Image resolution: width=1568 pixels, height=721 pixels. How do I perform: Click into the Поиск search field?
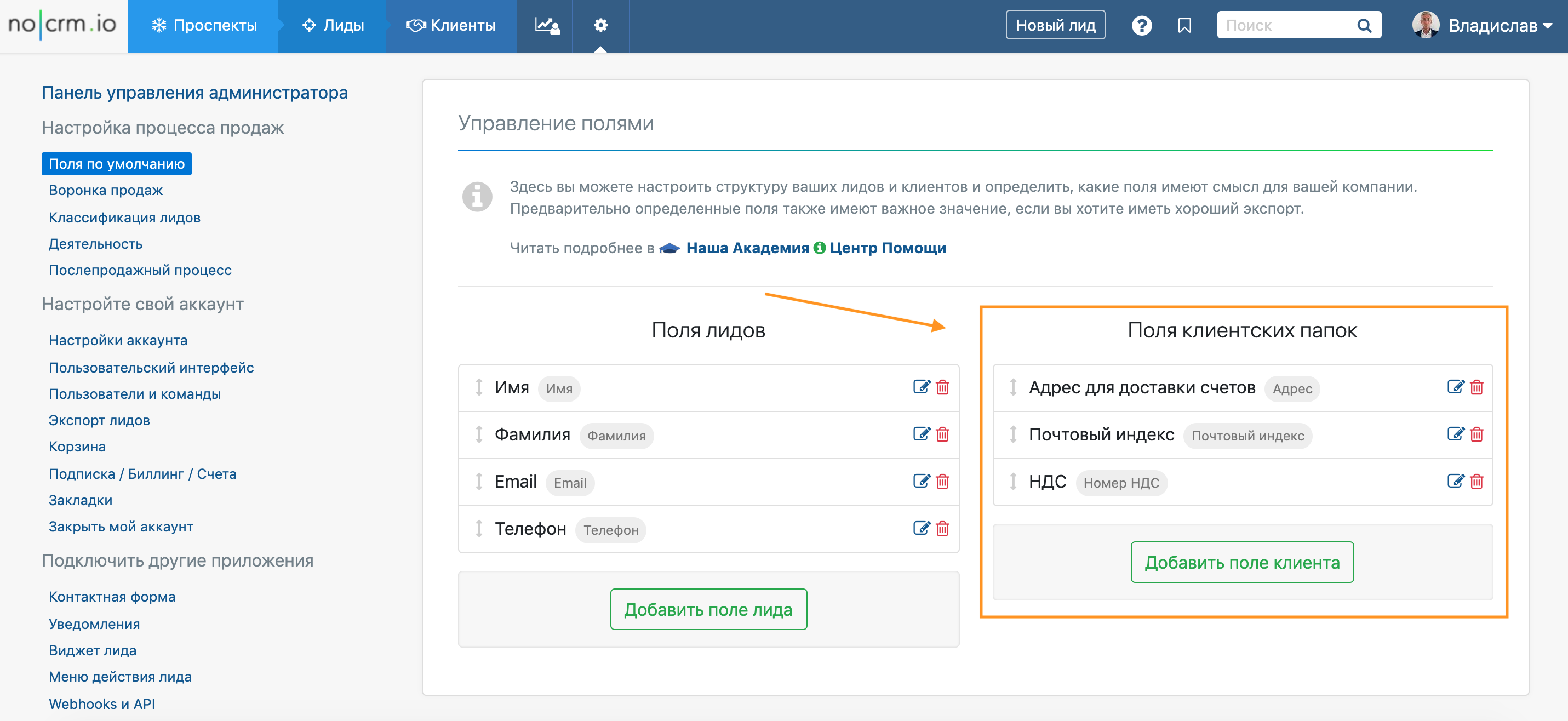[1284, 26]
